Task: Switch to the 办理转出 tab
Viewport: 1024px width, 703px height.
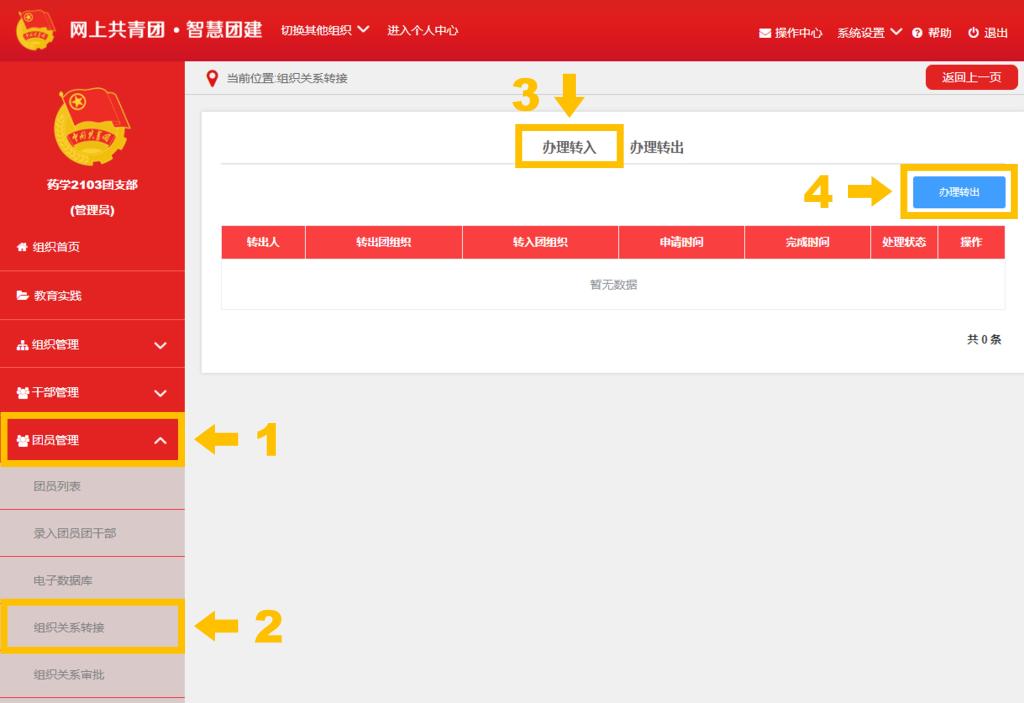Action: [656, 147]
